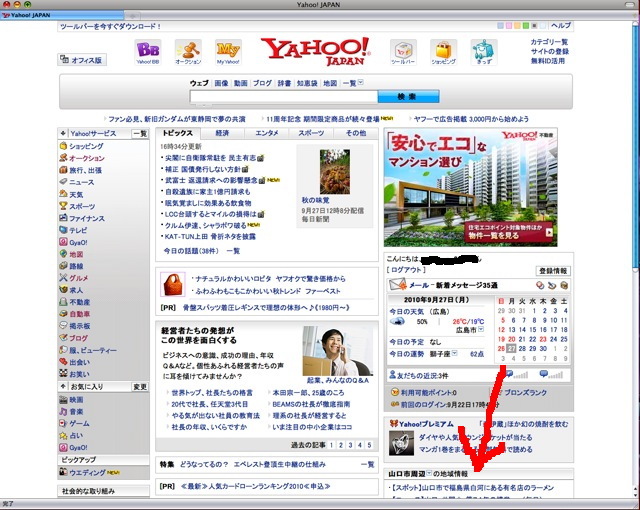Image resolution: width=640 pixels, height=510 pixels.
Task: Open the サイトの登録 link
Action: (549, 51)
